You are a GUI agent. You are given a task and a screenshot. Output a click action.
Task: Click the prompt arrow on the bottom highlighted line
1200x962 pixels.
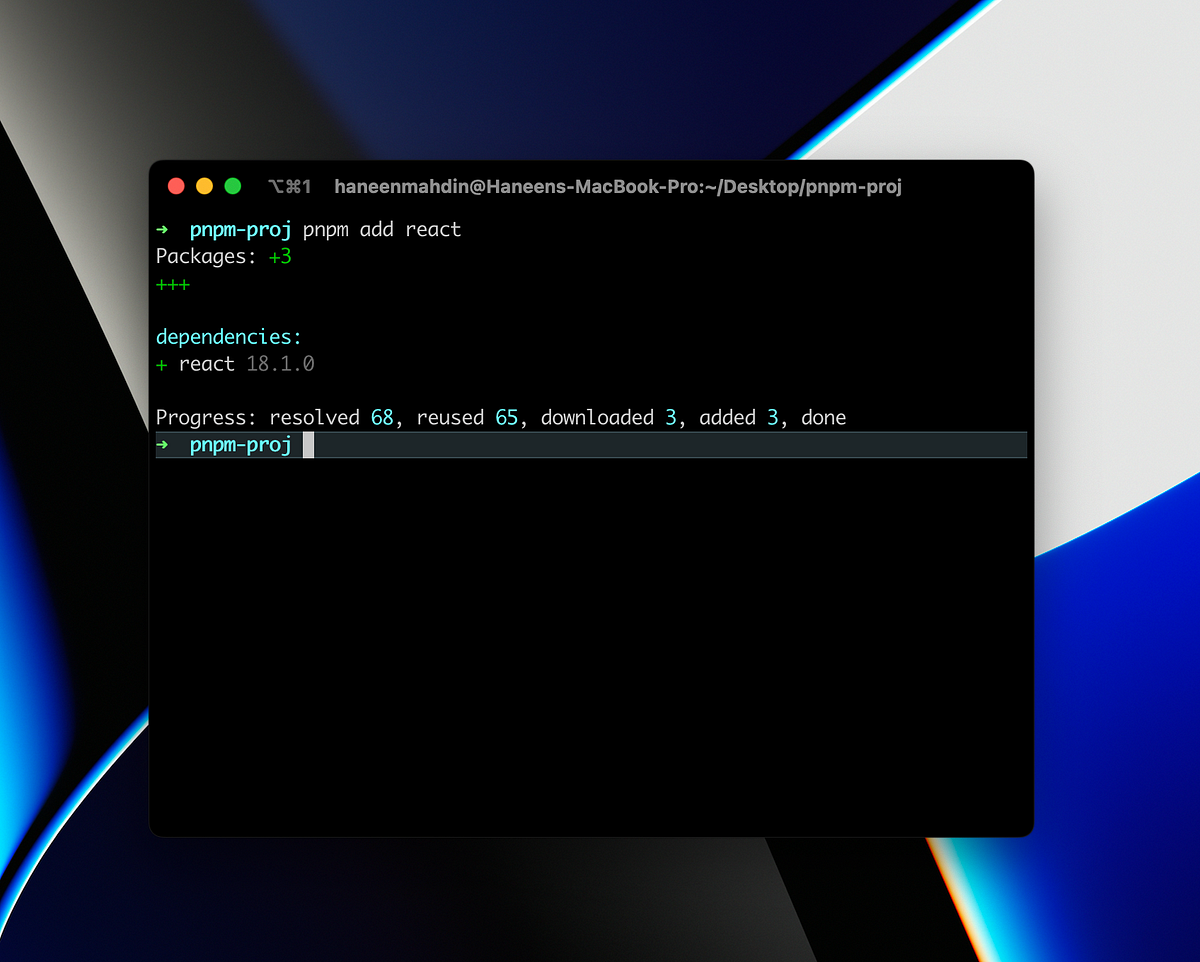pyautogui.click(x=161, y=444)
